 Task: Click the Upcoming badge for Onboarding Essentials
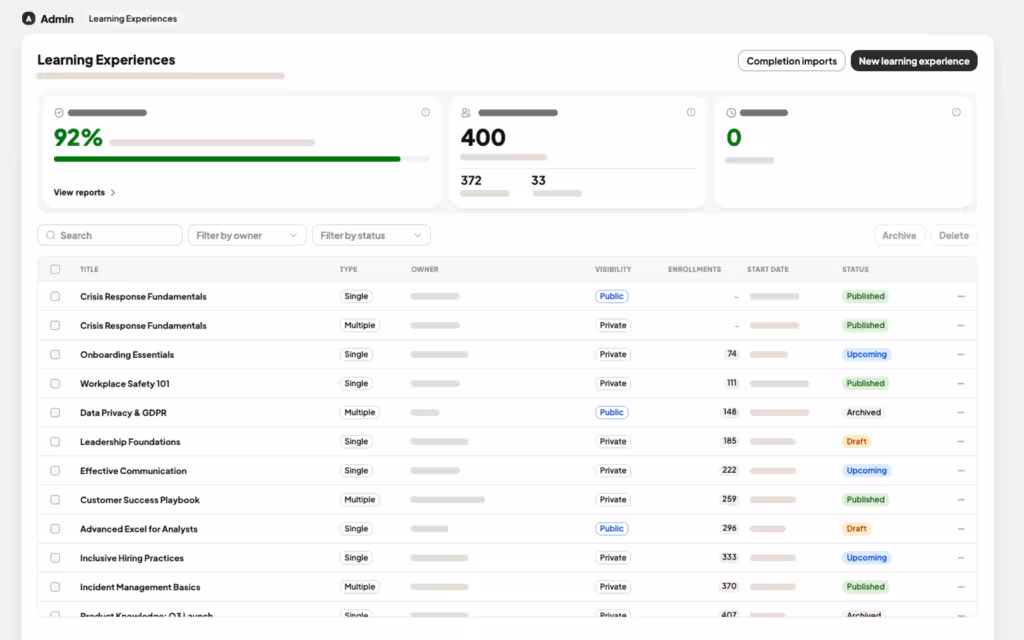(x=867, y=355)
